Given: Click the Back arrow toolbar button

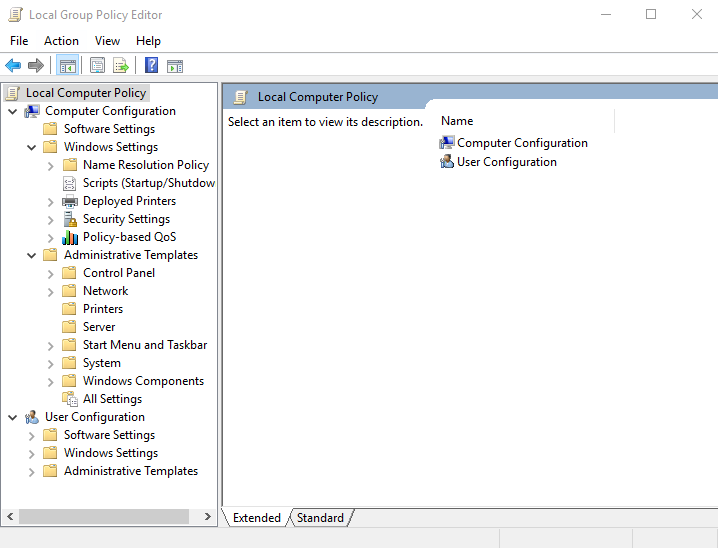Looking at the screenshot, I should pos(13,66).
